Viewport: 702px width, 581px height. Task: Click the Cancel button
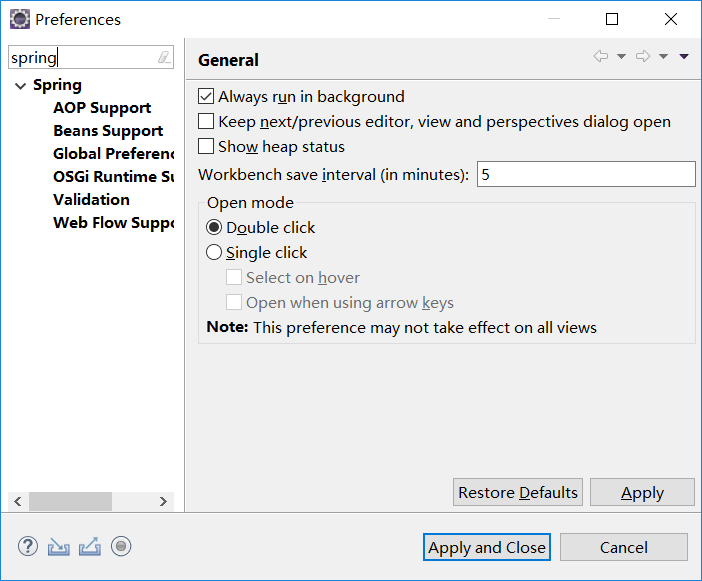coord(624,547)
